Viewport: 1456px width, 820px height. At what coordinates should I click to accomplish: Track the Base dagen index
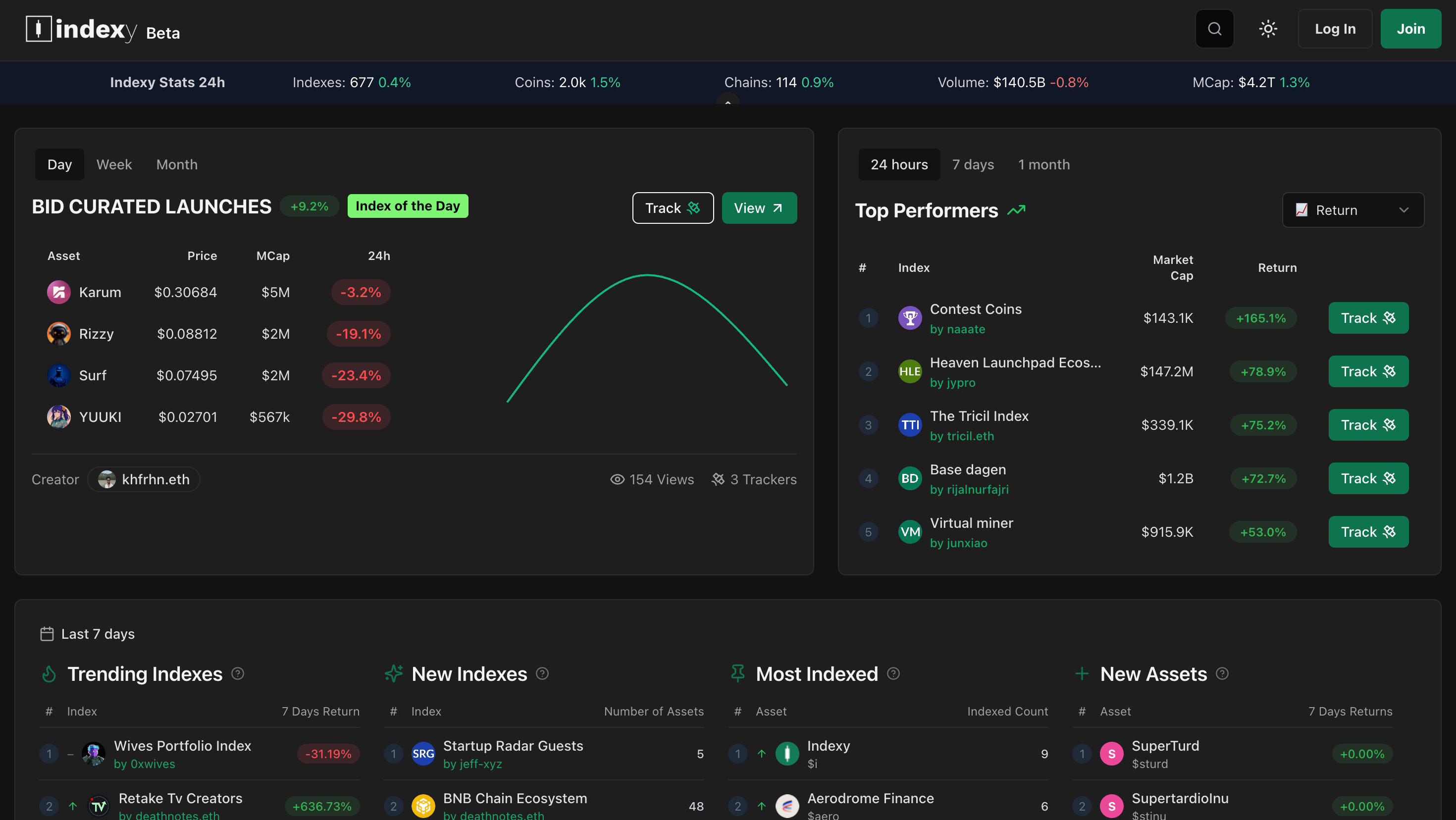pyautogui.click(x=1368, y=479)
